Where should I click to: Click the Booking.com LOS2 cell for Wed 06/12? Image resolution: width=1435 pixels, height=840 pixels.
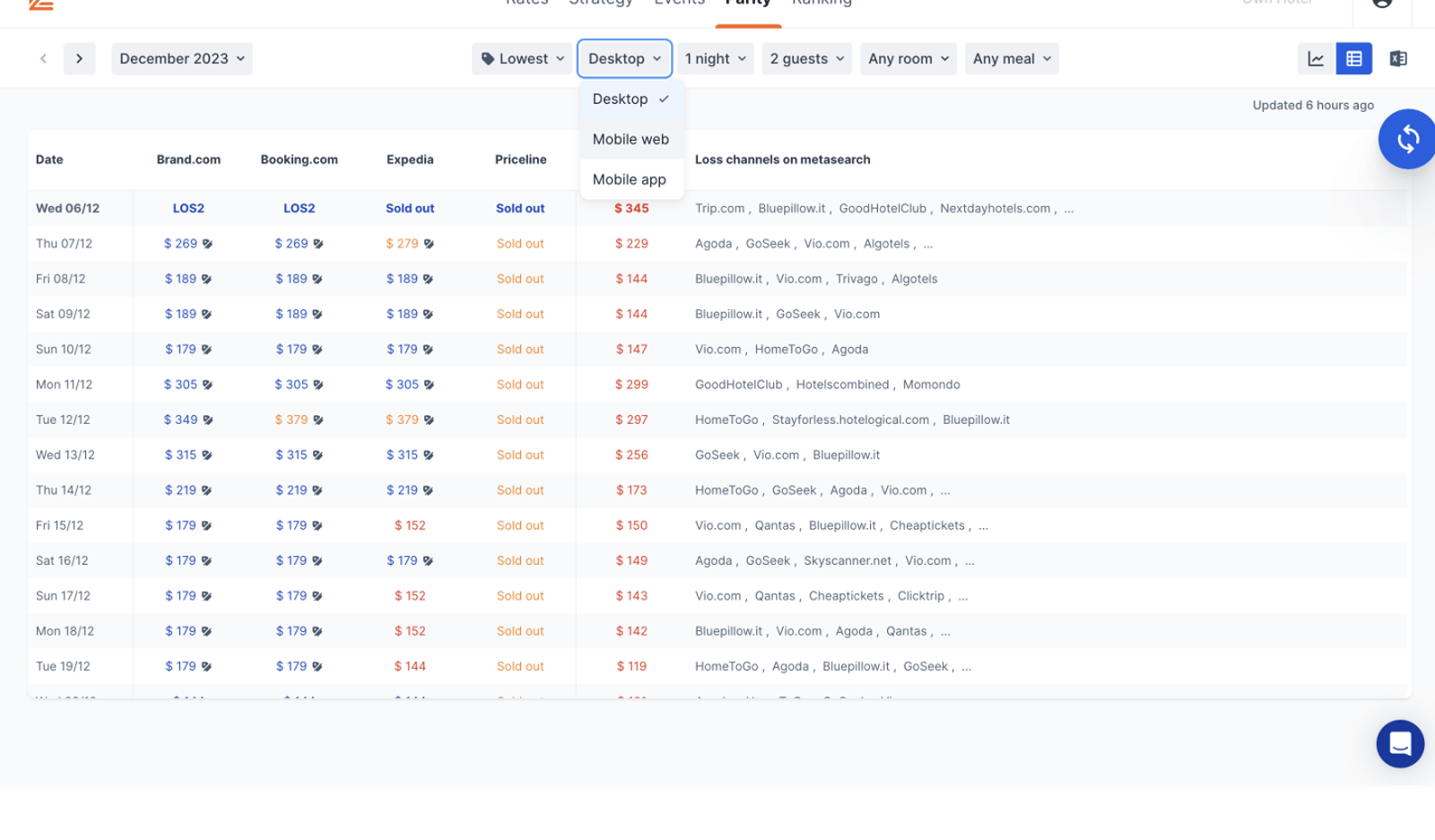300,209
